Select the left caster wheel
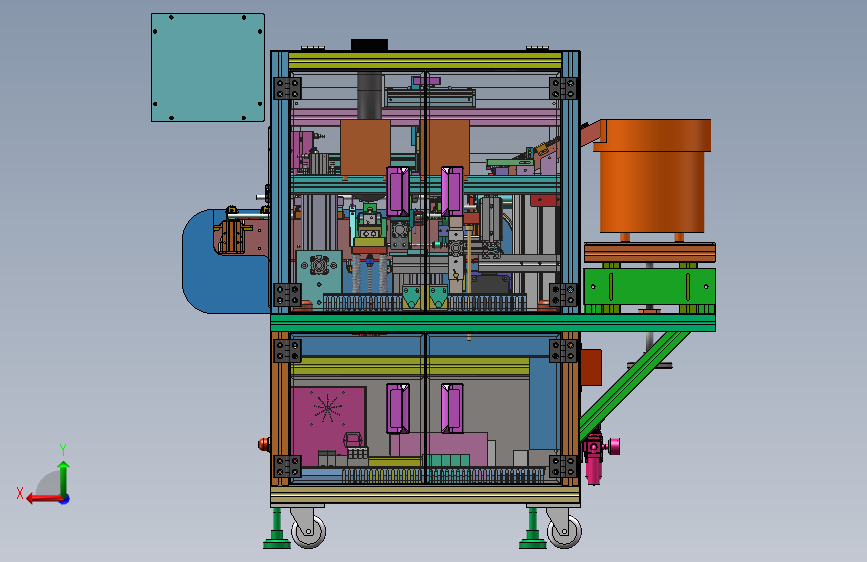 [x=309, y=531]
